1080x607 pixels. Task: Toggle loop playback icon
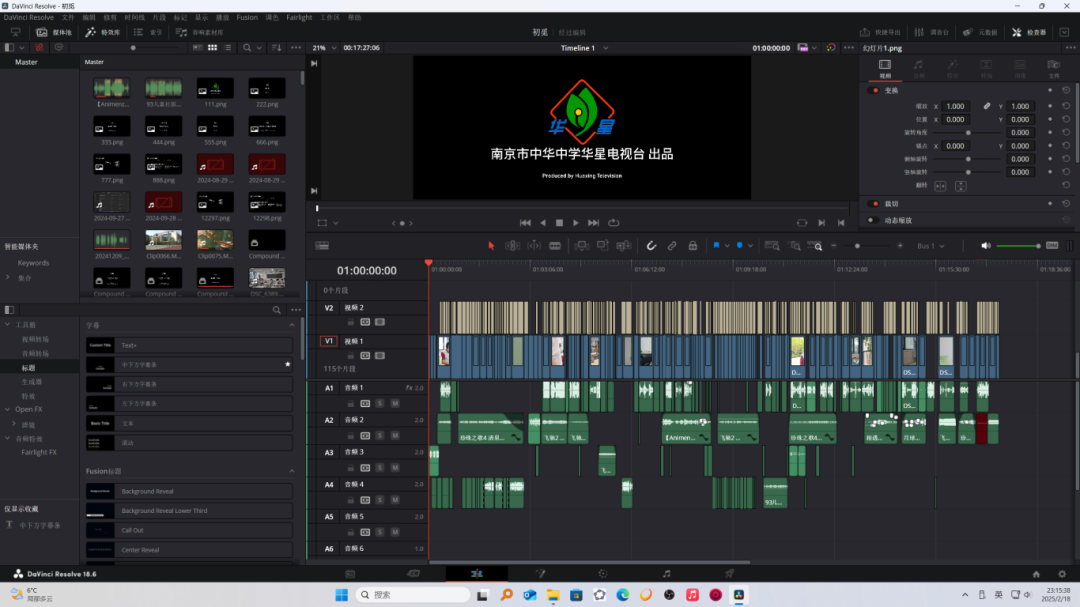[614, 223]
